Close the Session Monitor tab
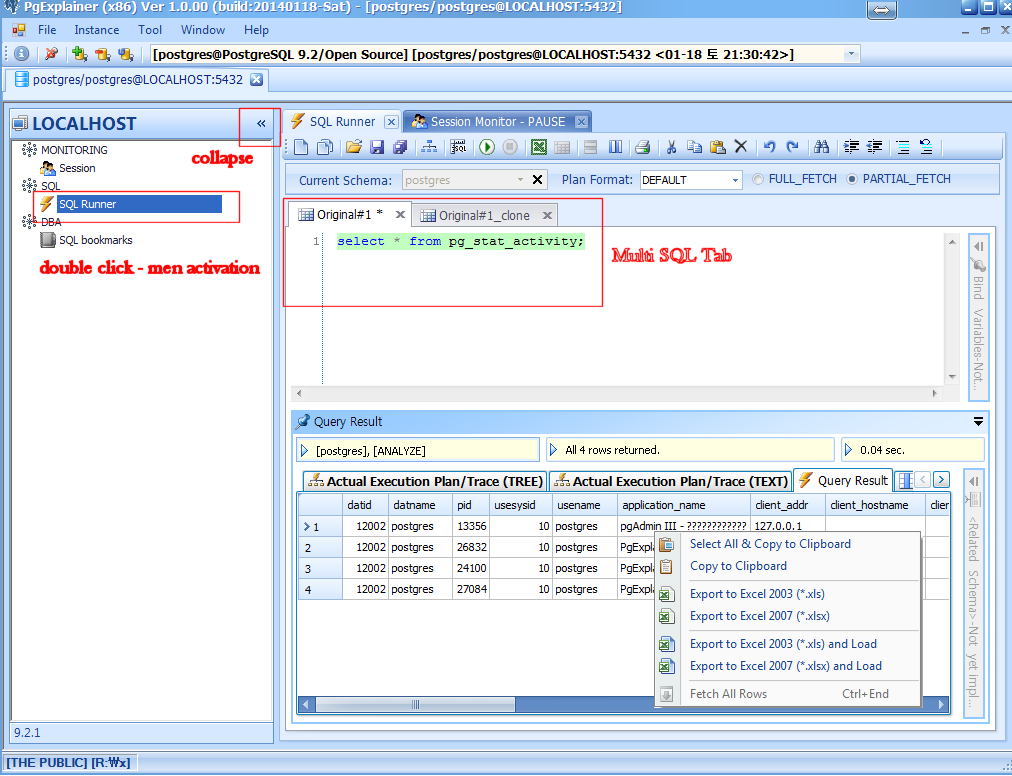This screenshot has height=776, width=1012. coord(581,121)
